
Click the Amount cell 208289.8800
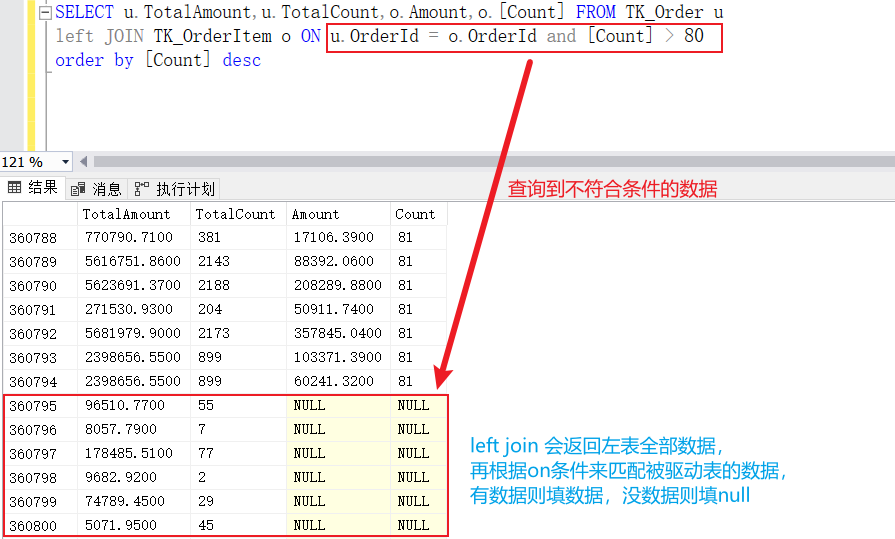[338, 285]
